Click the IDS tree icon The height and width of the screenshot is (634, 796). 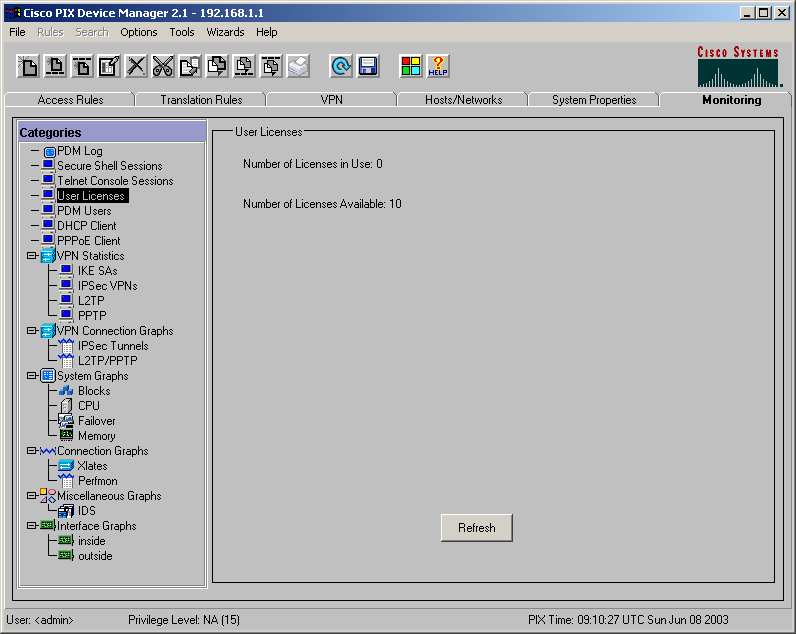tap(66, 511)
